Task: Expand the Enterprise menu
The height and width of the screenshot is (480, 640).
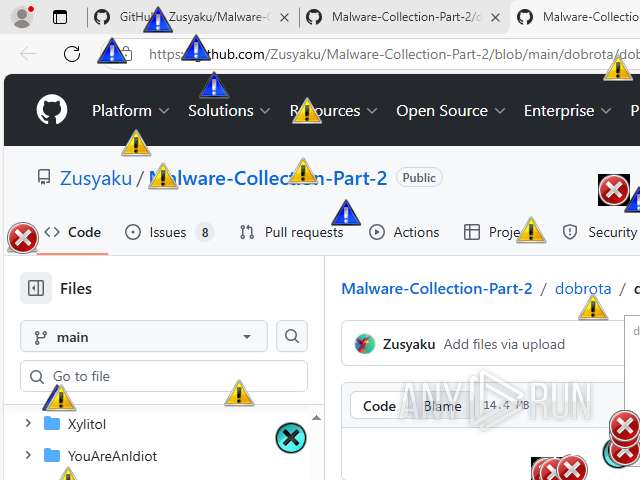Action: (x=567, y=111)
